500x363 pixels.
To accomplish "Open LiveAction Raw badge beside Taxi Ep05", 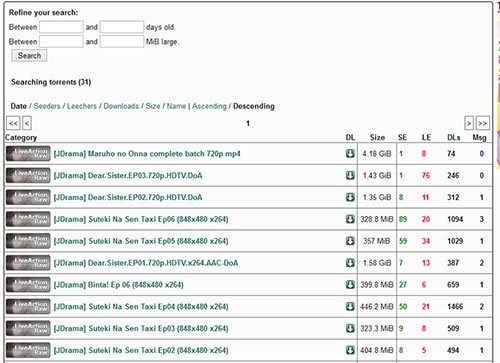I will tap(28, 241).
